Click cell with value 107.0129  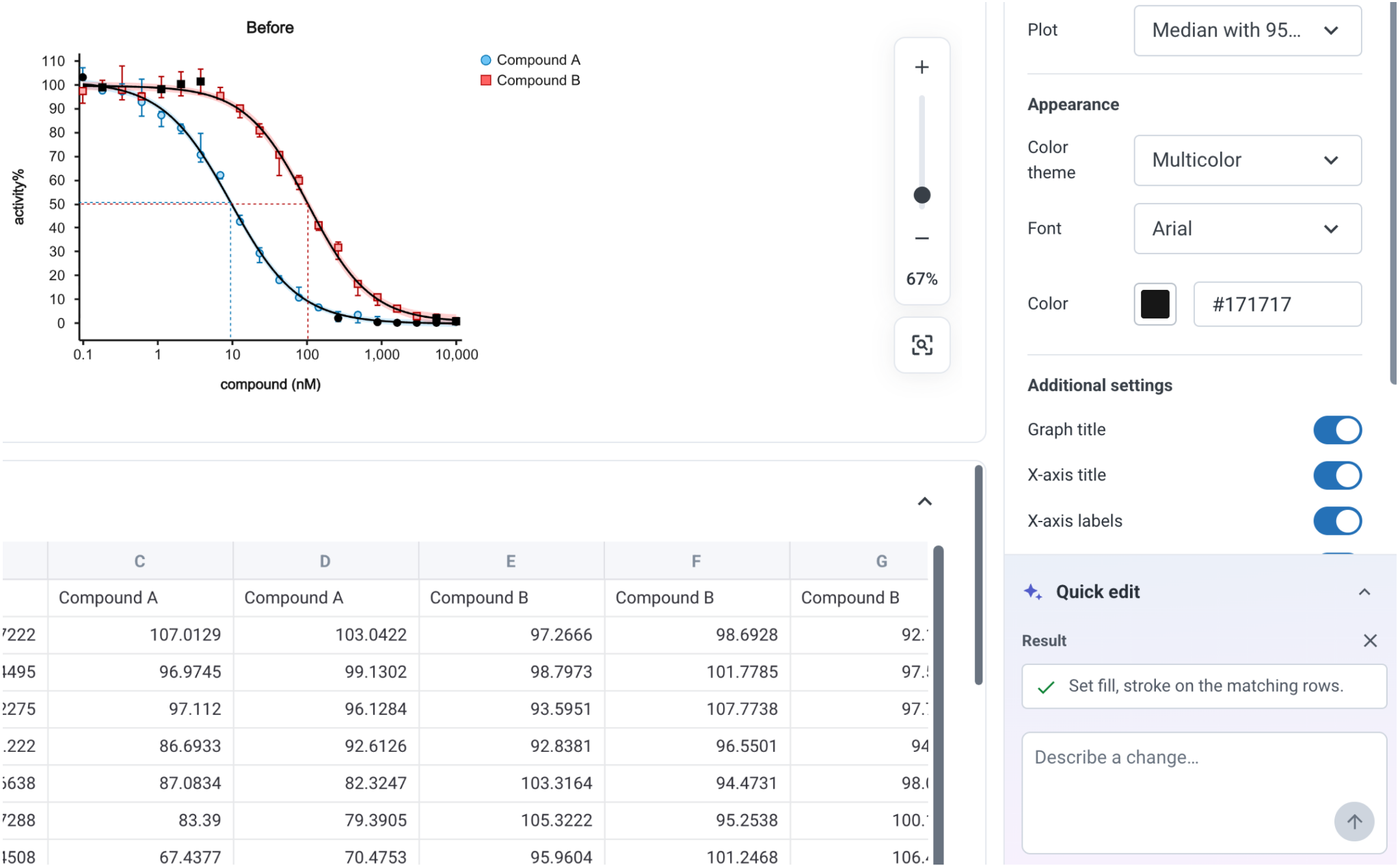(140, 635)
